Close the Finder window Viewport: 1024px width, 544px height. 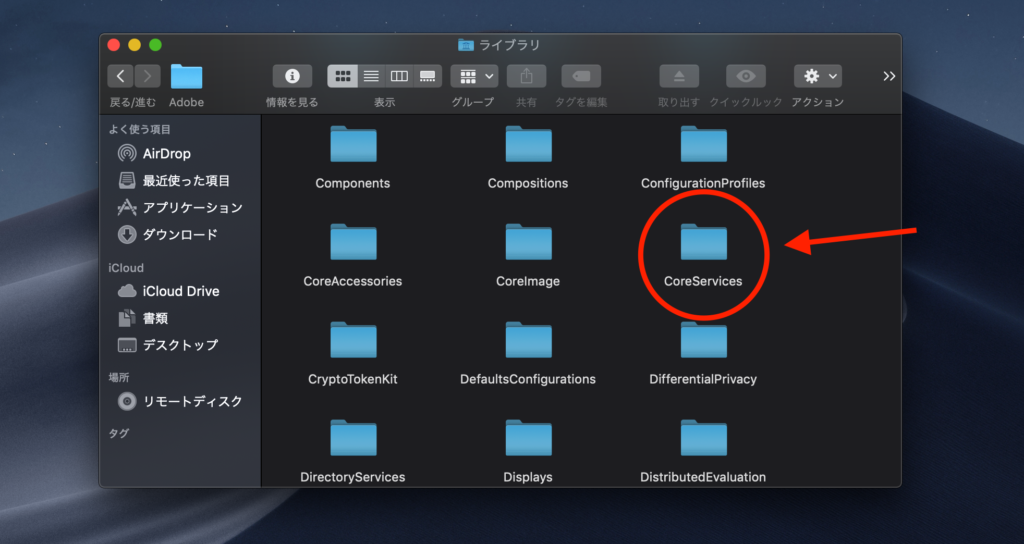tap(114, 45)
